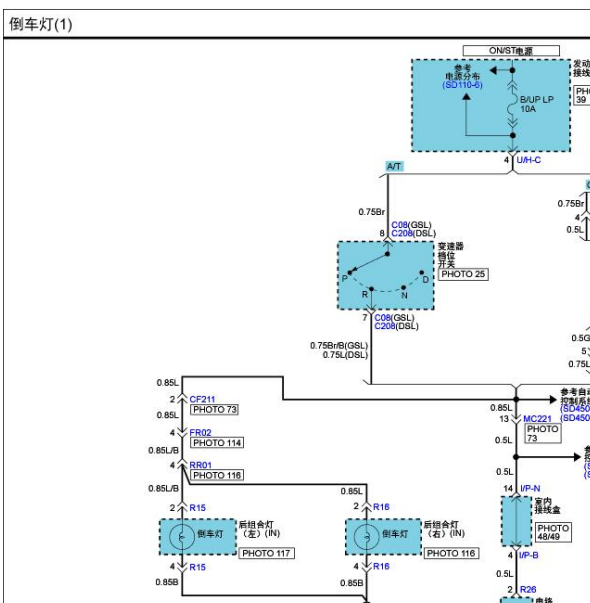
Task: Click the 0.85B wire label below right lamp
Action: pos(352,583)
